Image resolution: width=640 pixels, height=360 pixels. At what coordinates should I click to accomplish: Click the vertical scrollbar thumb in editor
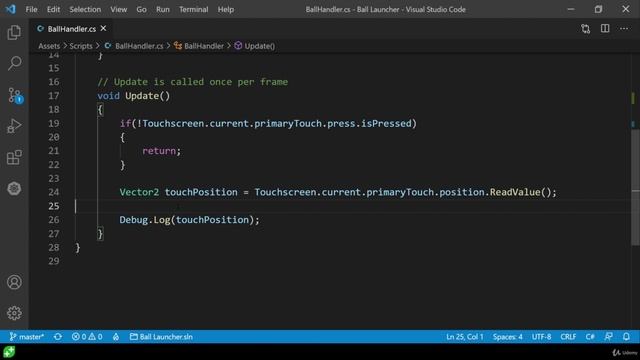635,188
